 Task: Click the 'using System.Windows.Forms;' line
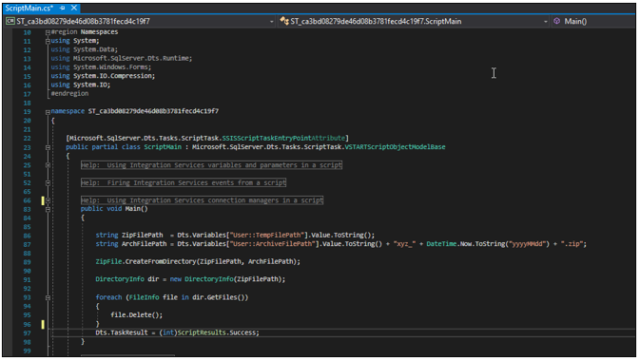[101, 67]
